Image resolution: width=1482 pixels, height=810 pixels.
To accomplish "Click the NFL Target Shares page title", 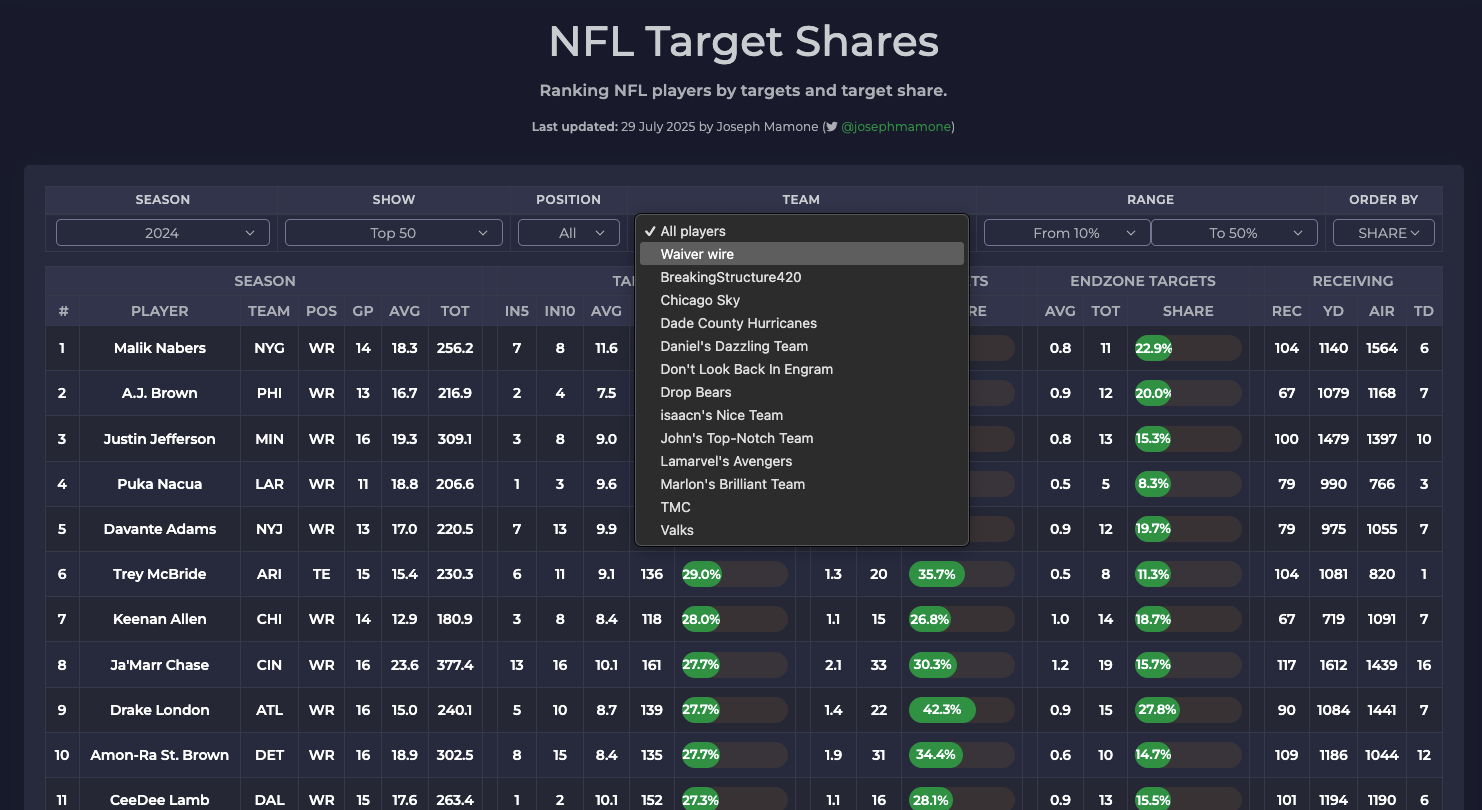I will (x=743, y=42).
